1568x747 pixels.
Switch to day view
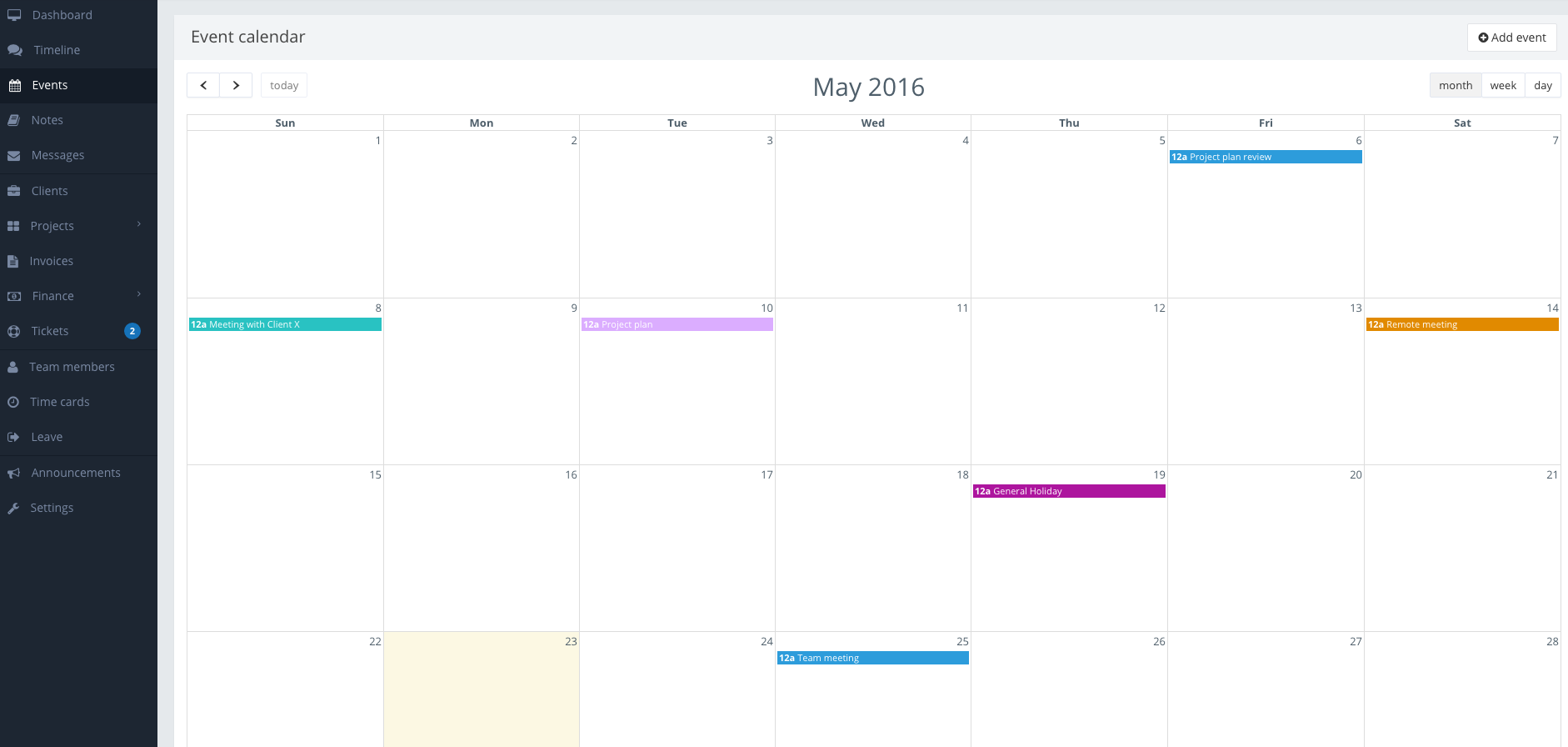[1543, 85]
